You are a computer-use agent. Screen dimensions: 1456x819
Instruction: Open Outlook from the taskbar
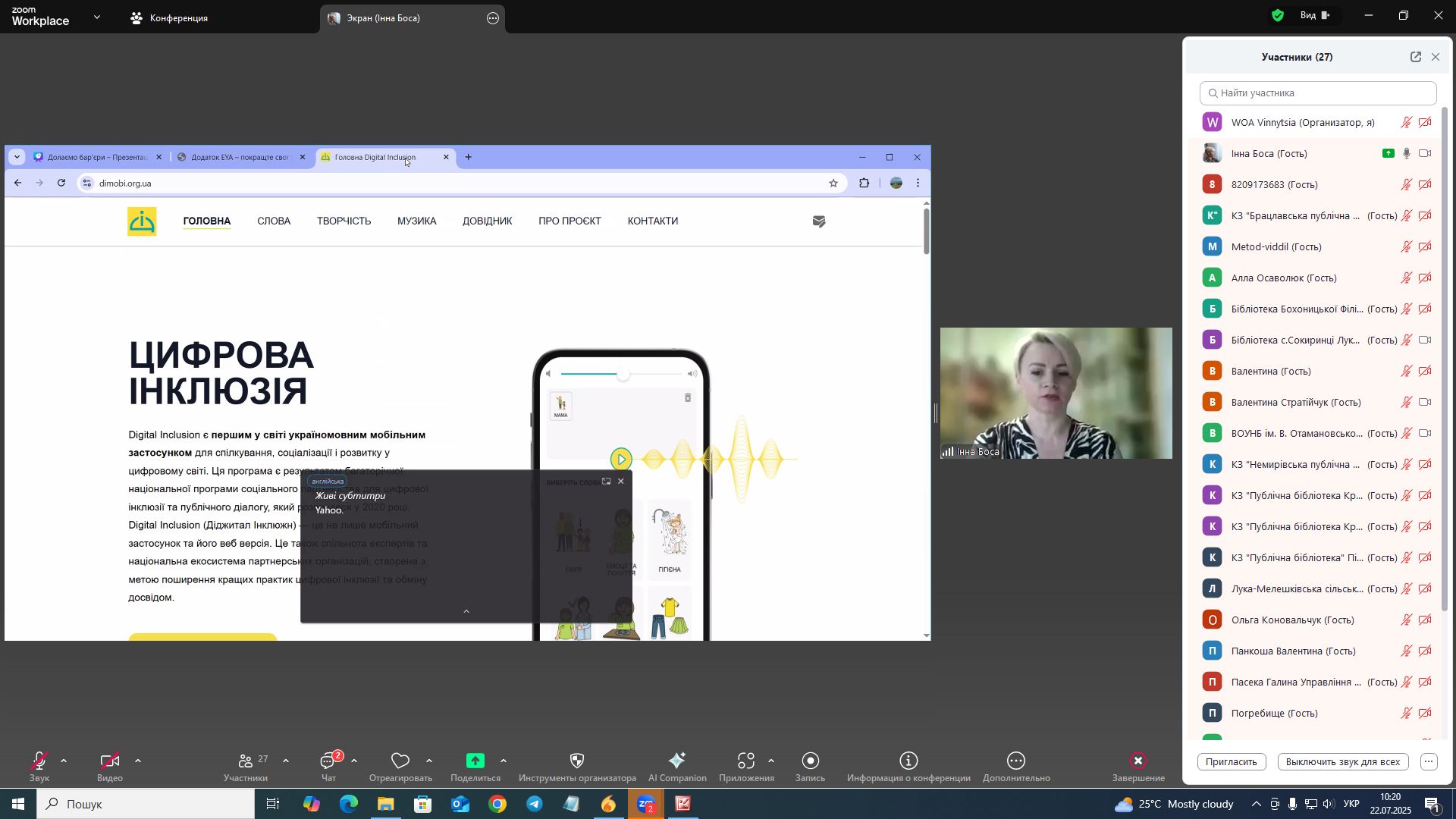coord(460,805)
